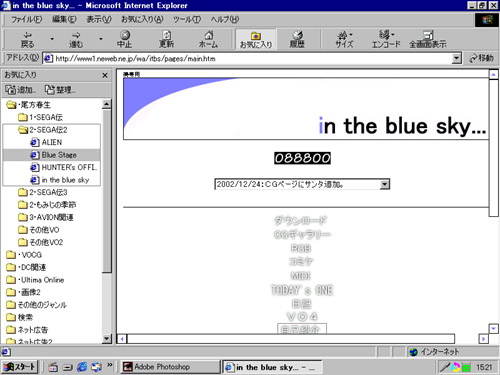The width and height of the screenshot is (500, 375).
Task: Click the Back (戻る) toolbar button
Action: coord(27,39)
